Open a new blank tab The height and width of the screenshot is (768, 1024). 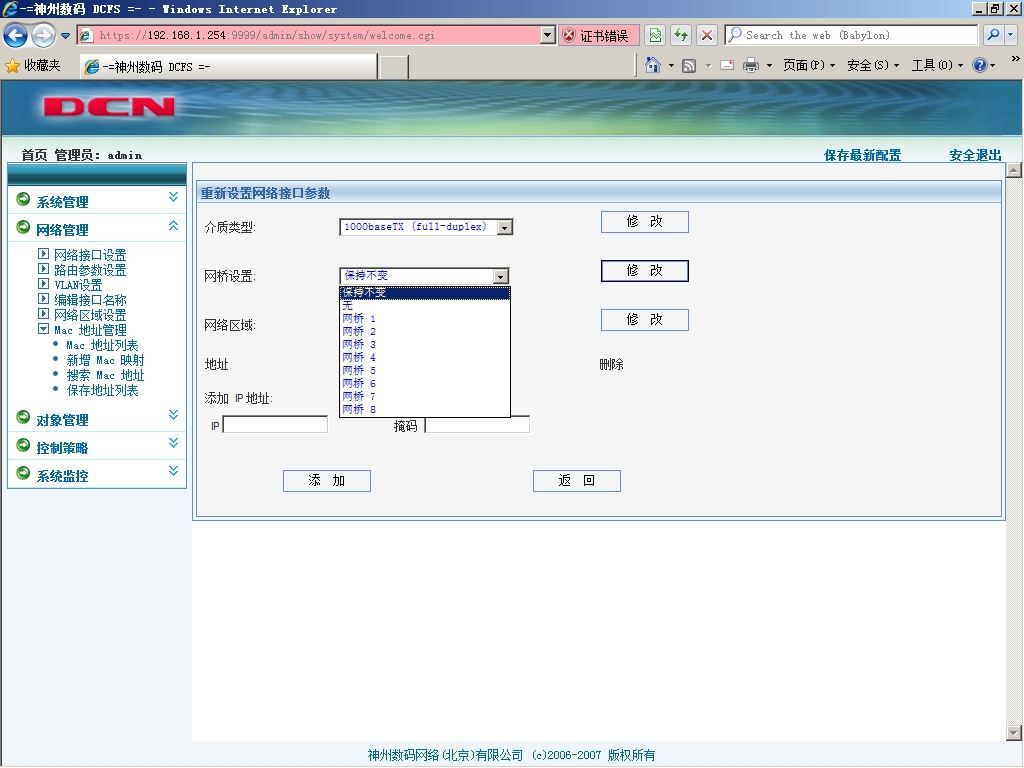click(x=394, y=67)
